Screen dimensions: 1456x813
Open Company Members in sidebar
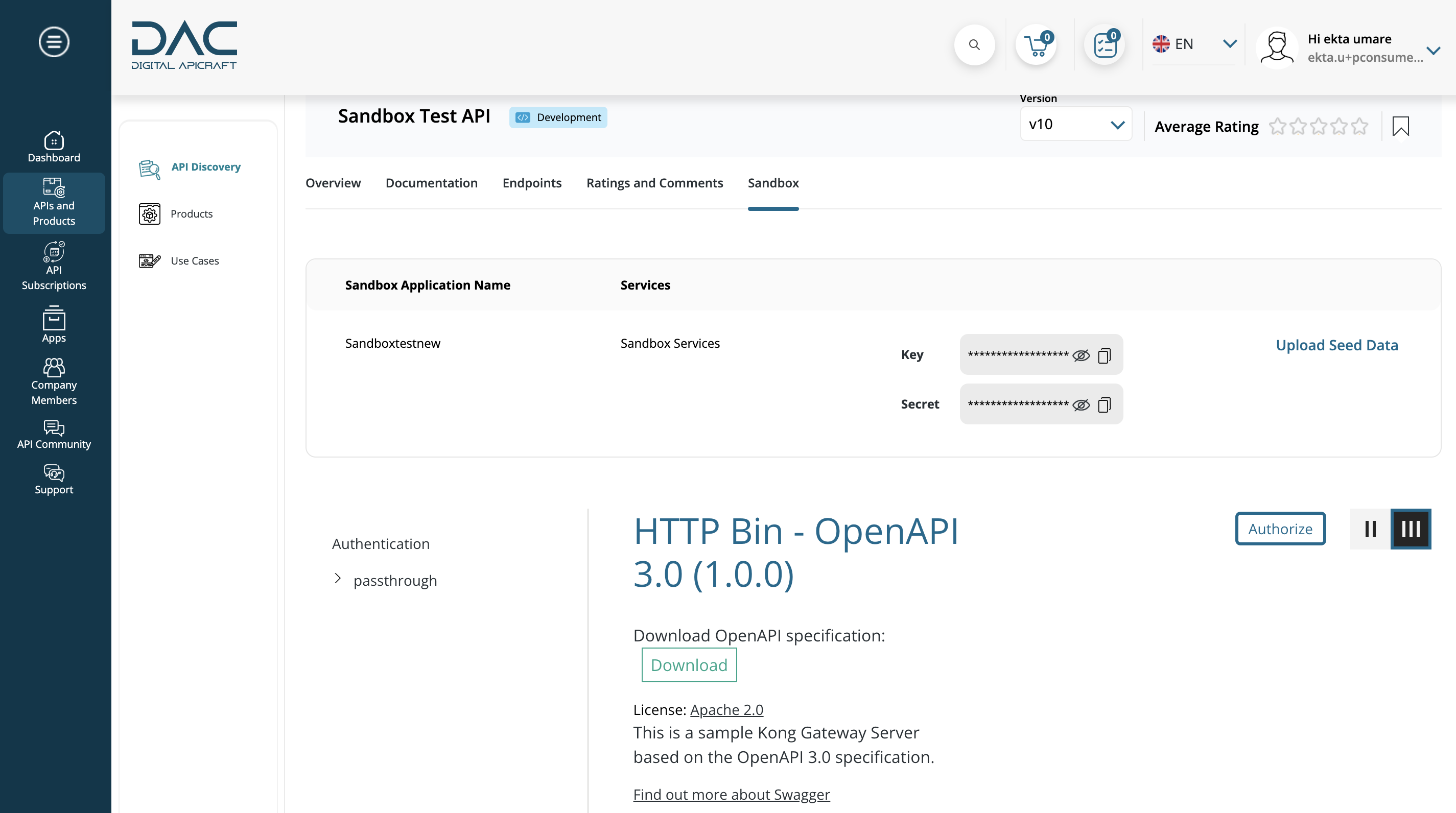(54, 381)
